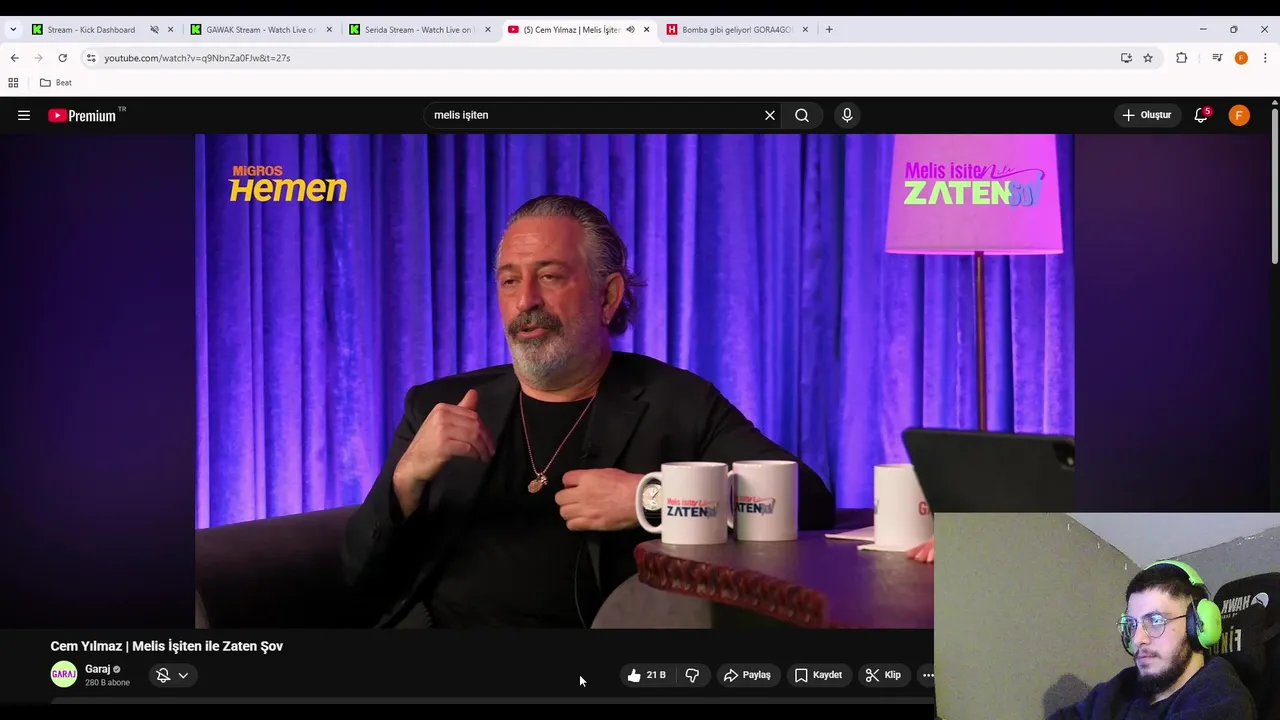The width and height of the screenshot is (1280, 720).
Task: Close the 'Bomba gibi geliyor' tab
Action: click(805, 30)
